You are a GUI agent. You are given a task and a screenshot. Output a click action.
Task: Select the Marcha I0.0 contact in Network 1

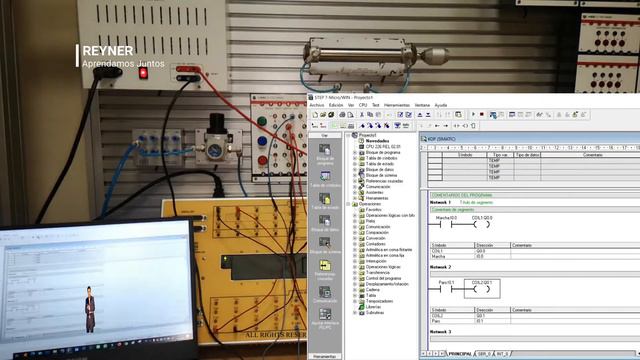click(x=446, y=224)
